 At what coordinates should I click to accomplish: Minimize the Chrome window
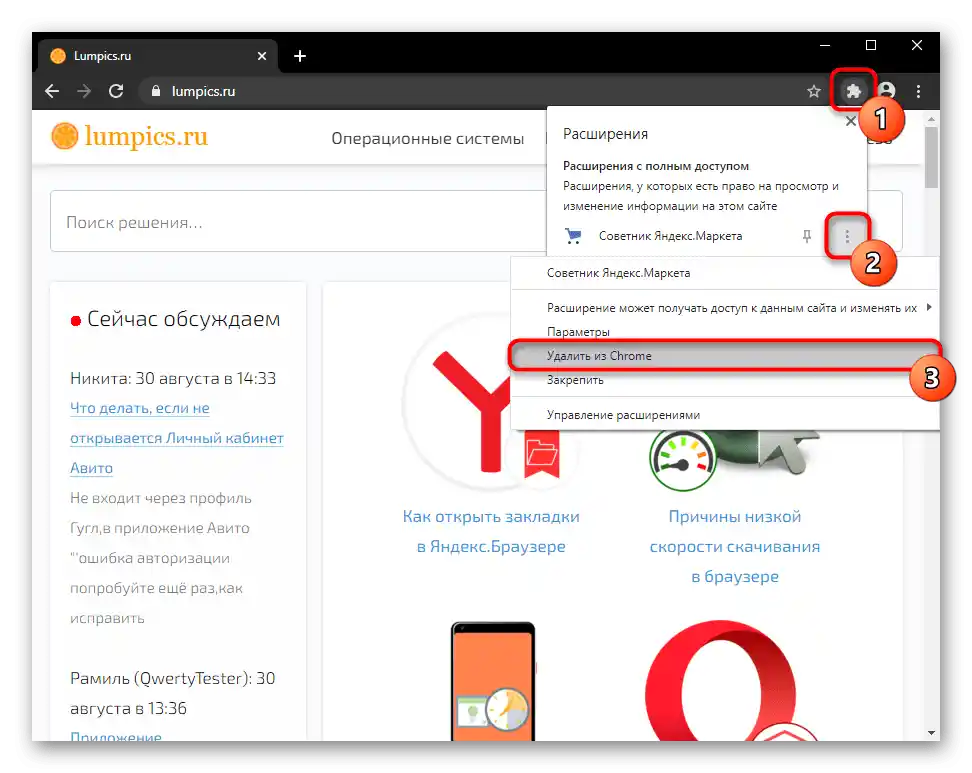tap(824, 45)
